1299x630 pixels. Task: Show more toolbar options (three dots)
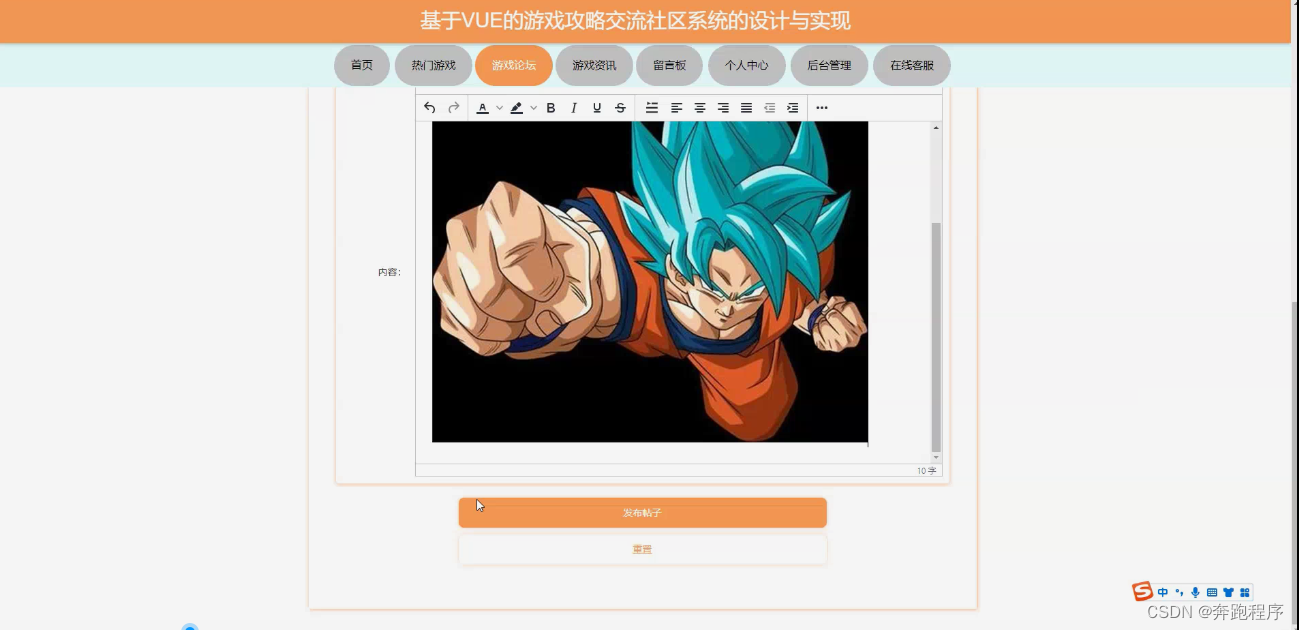click(822, 108)
